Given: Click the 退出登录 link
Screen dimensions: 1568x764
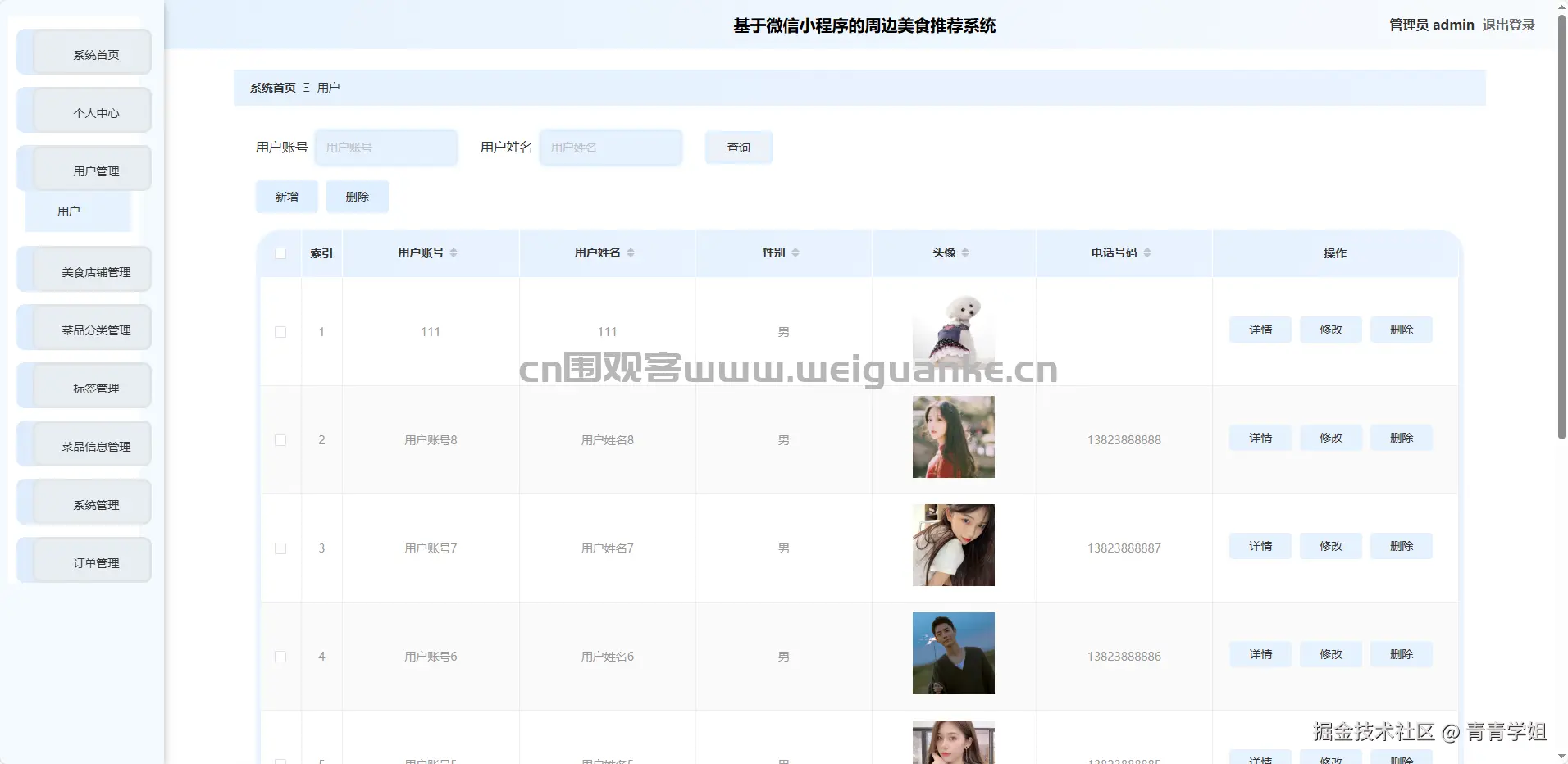Looking at the screenshot, I should 1509,25.
